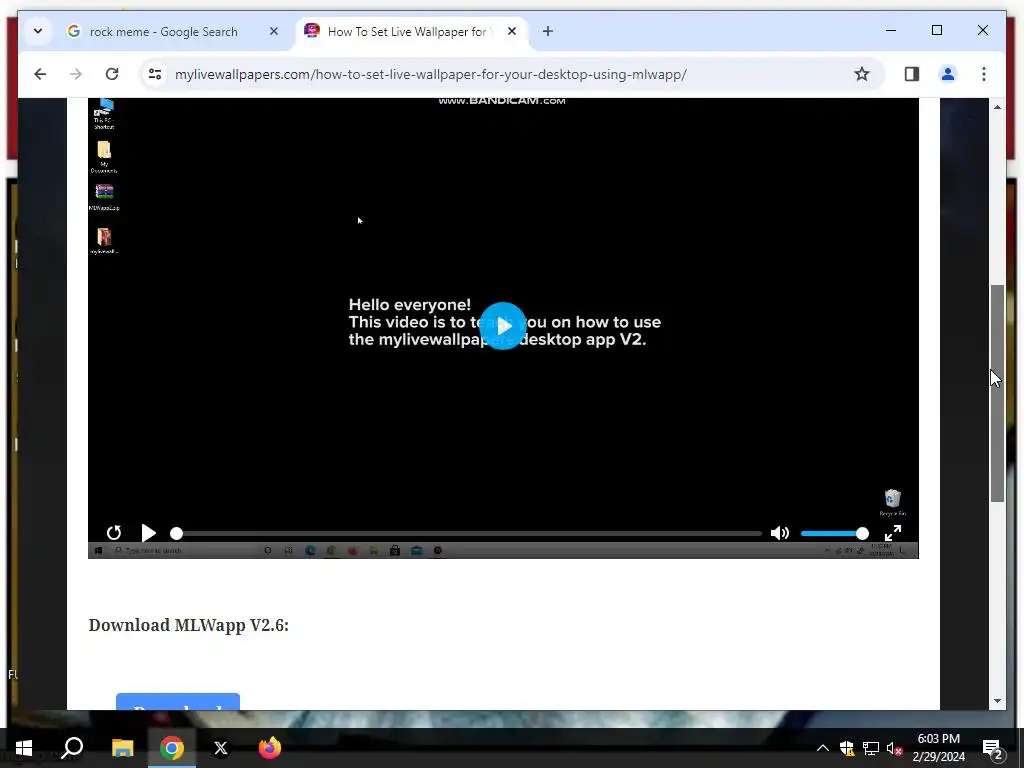Open the Chrome profile menu

click(x=948, y=74)
